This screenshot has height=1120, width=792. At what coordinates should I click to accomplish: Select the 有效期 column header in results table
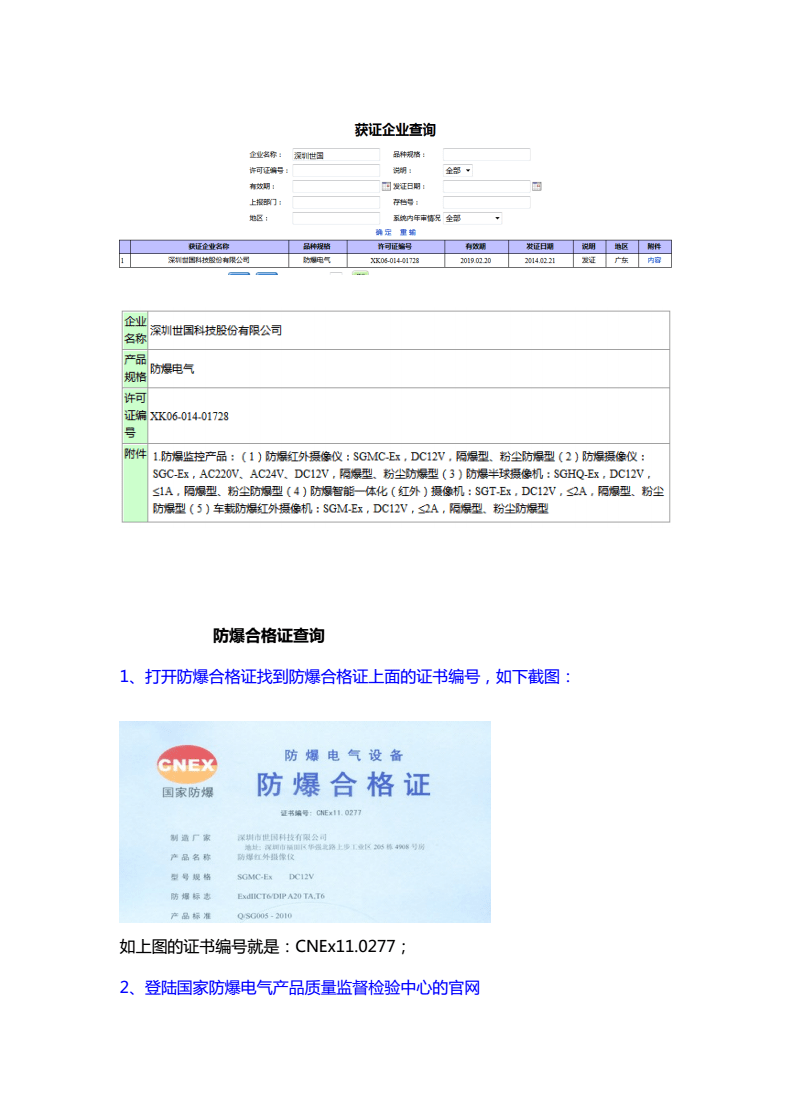[x=476, y=246]
